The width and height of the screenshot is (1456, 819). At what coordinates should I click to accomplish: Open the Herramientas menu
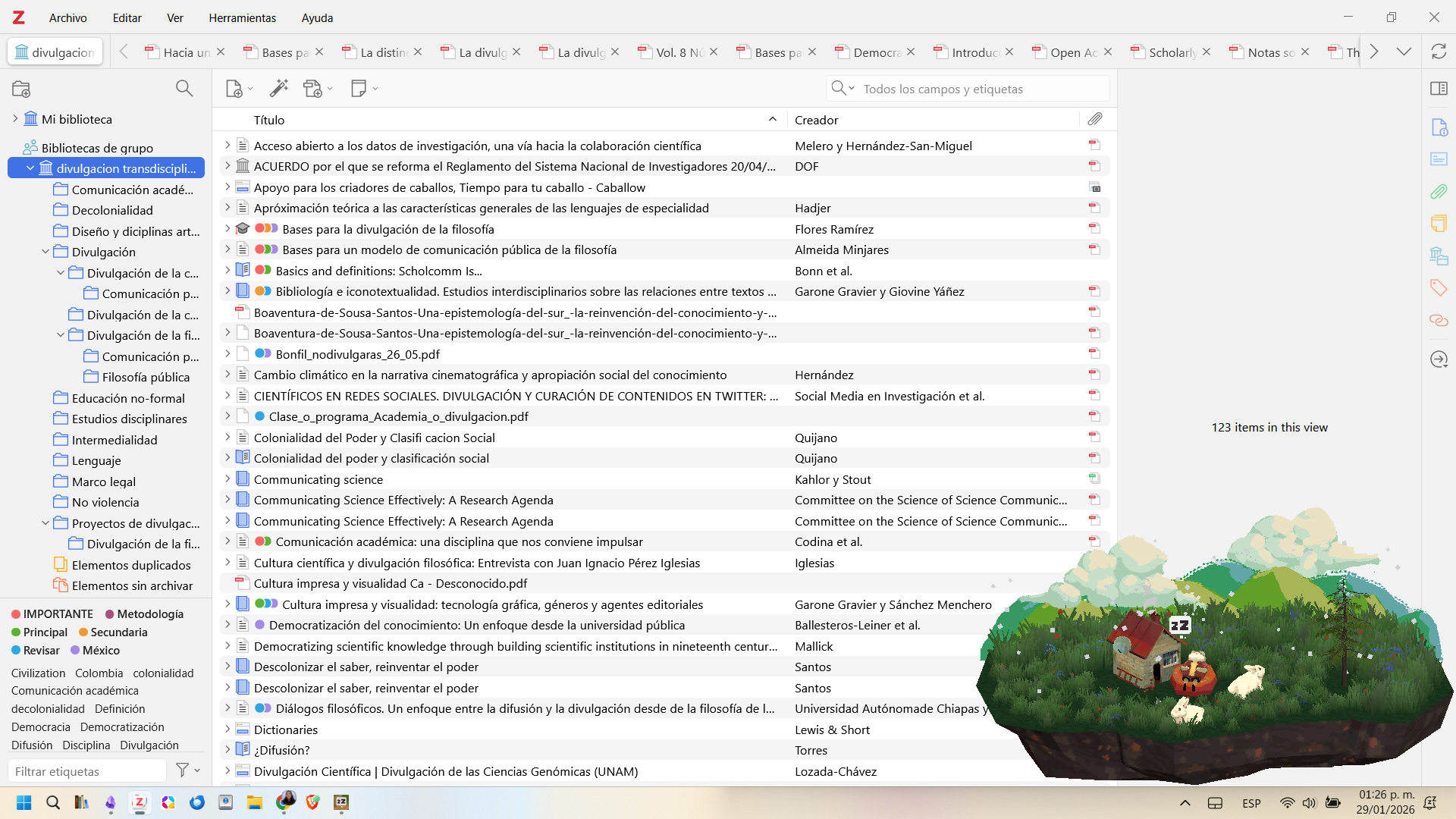click(x=242, y=17)
